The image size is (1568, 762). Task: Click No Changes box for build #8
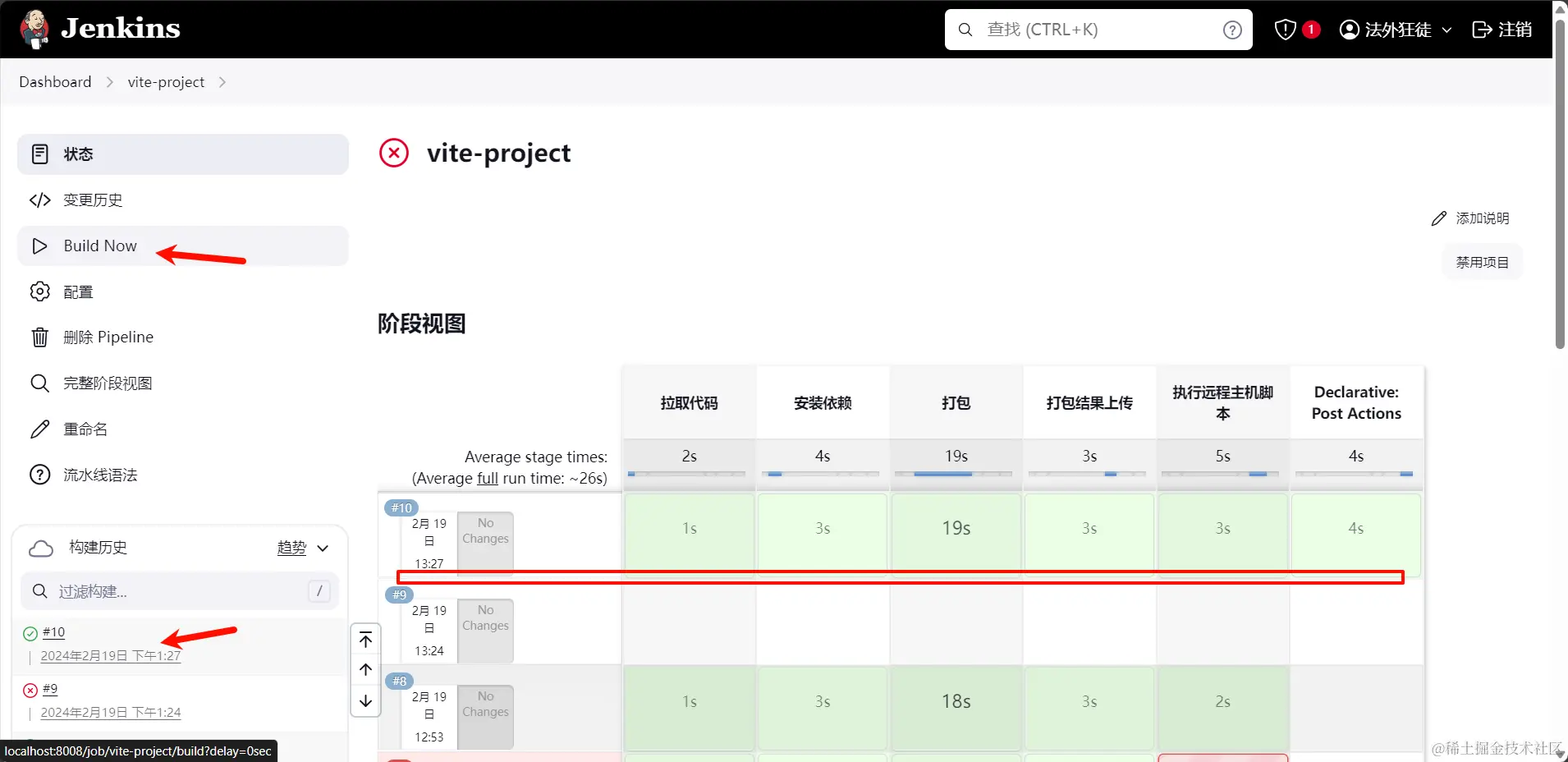(485, 716)
